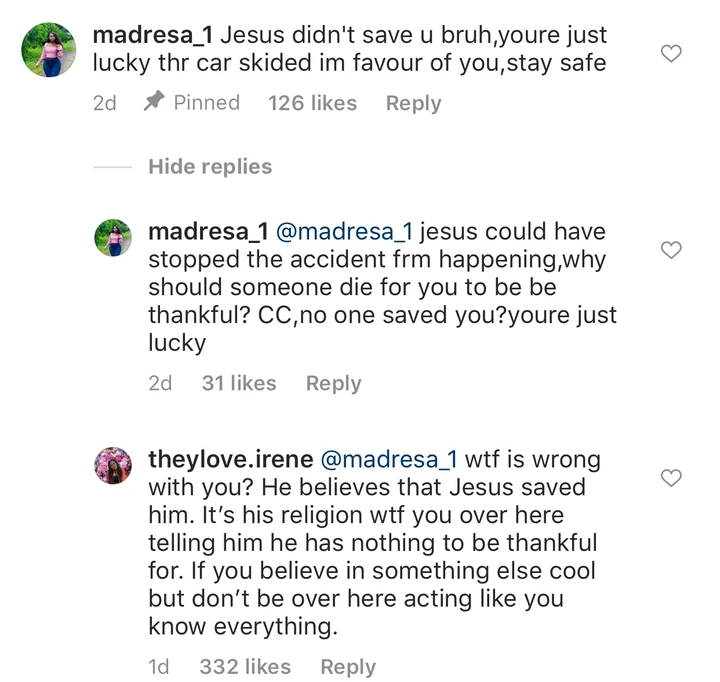Reply to madresa_1's second comment
This screenshot has width=720, height=682.
pos(333,383)
